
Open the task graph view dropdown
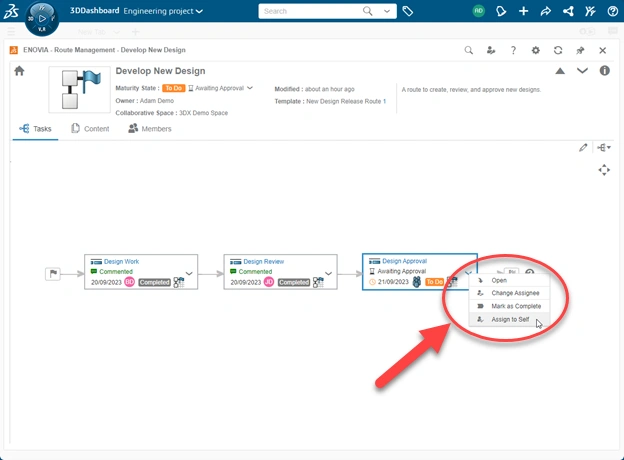(x=604, y=148)
